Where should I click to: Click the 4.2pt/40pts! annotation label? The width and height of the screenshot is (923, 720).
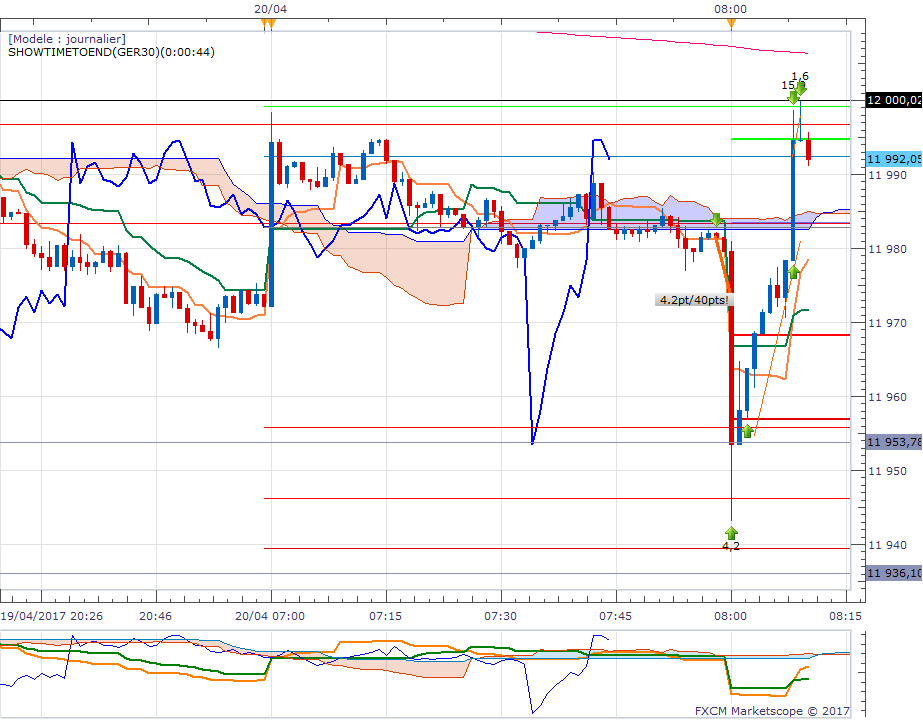tap(693, 299)
